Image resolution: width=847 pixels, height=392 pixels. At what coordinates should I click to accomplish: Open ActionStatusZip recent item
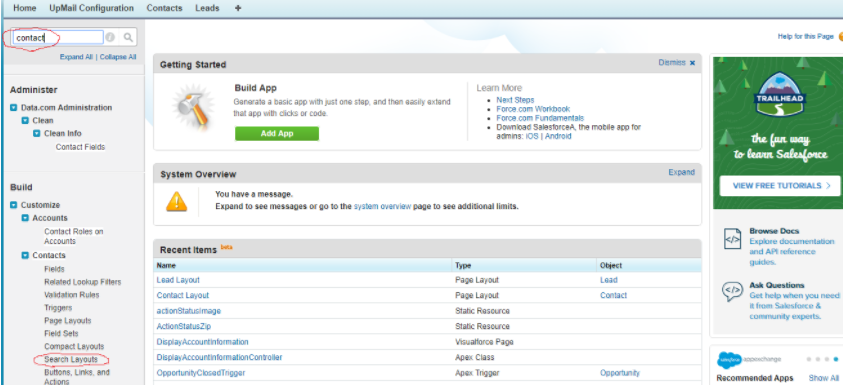(x=184, y=326)
